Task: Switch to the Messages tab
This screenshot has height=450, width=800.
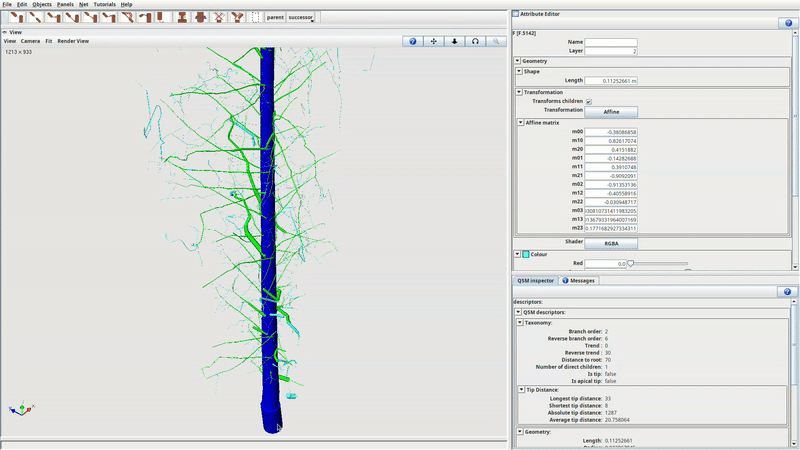Action: [579, 280]
